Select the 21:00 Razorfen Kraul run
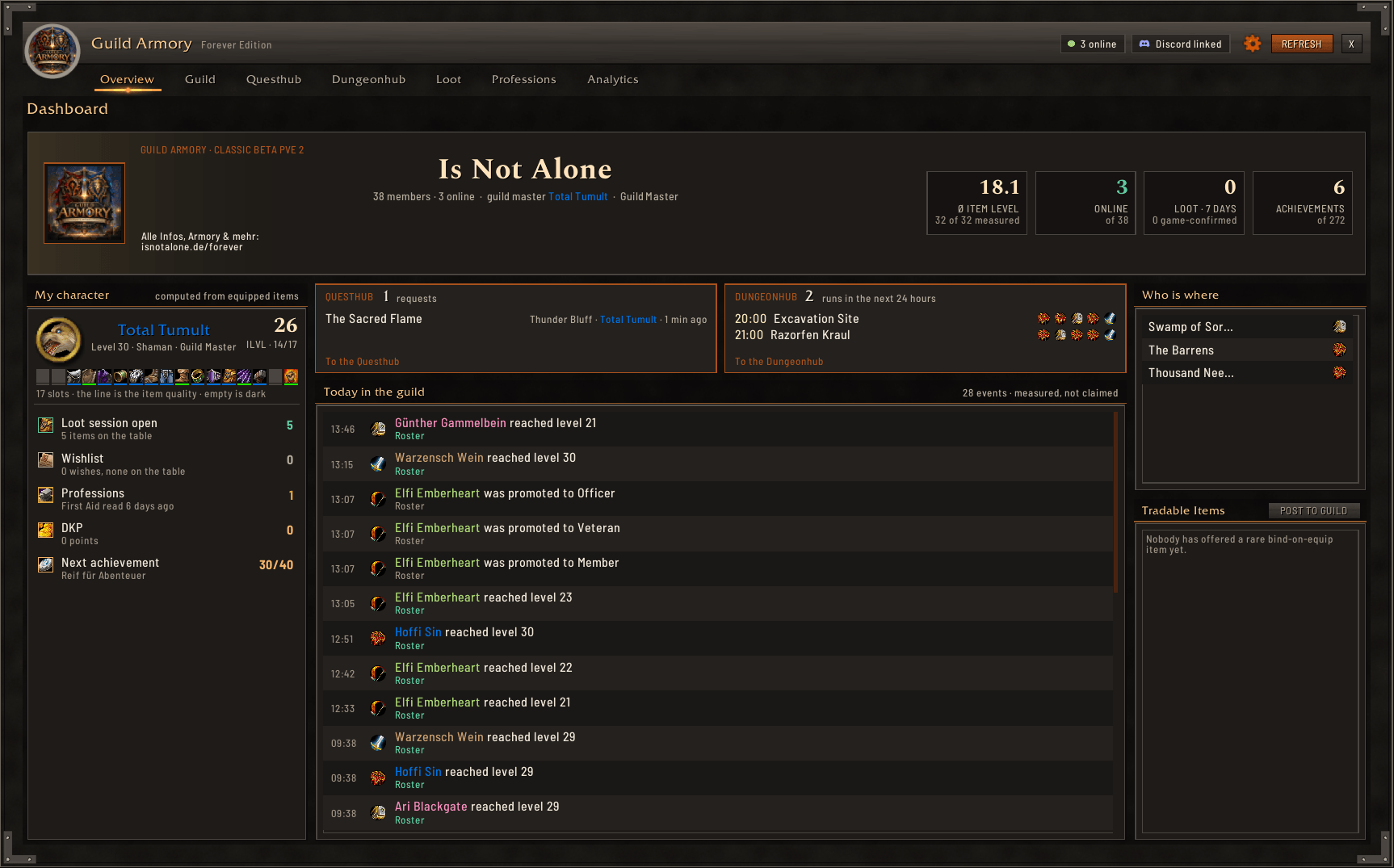Viewport: 1394px width, 868px height. (x=925, y=335)
